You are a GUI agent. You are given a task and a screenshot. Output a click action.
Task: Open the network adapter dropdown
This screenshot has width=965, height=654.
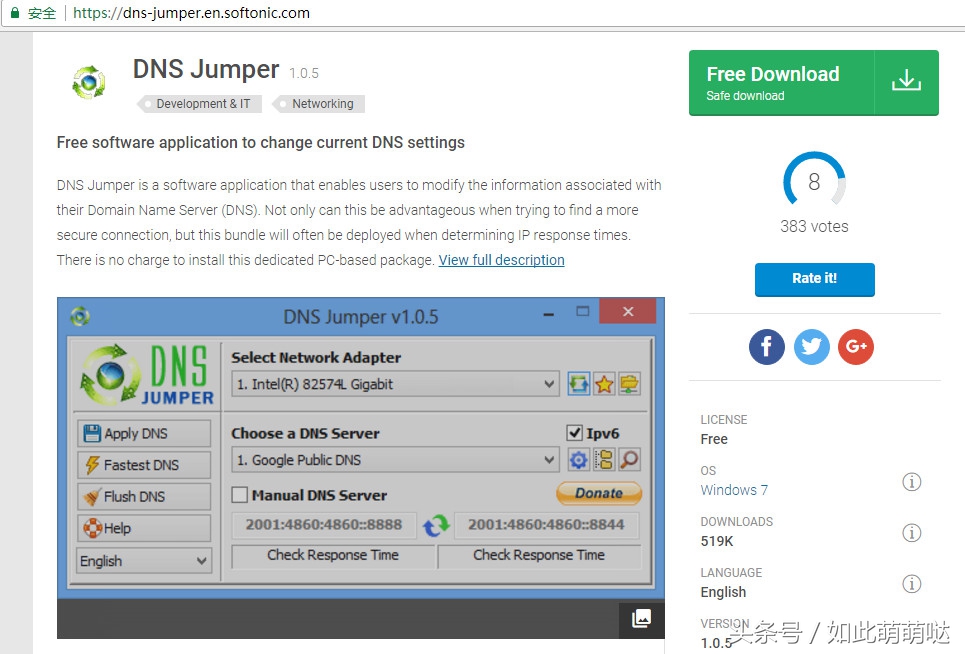pyautogui.click(x=395, y=385)
